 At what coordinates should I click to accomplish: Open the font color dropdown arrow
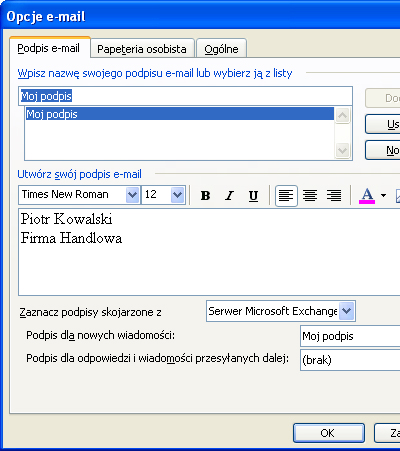383,196
